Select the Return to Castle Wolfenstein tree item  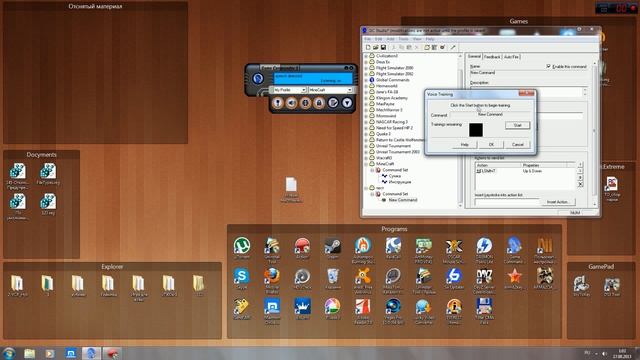tap(400, 140)
